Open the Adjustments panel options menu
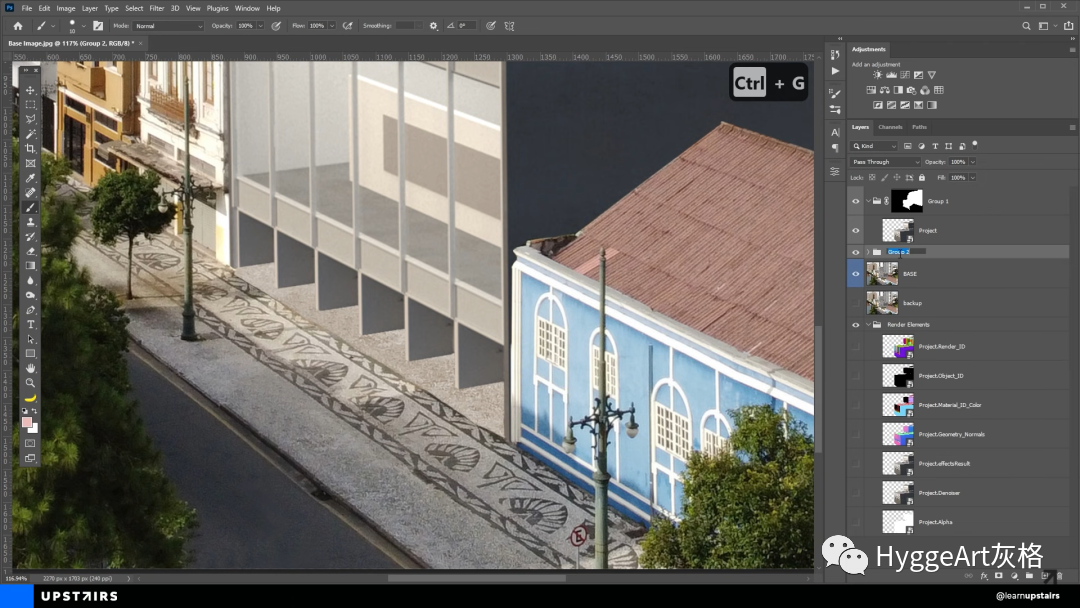 1072,50
